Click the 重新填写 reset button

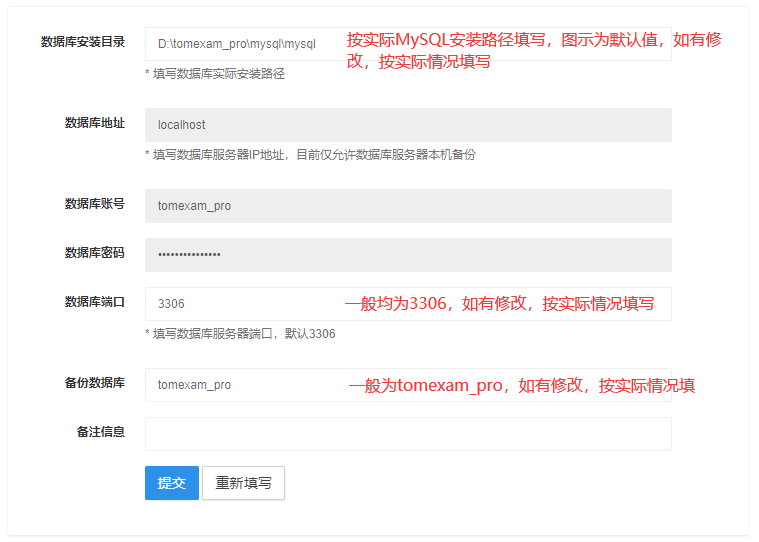pyautogui.click(x=243, y=483)
